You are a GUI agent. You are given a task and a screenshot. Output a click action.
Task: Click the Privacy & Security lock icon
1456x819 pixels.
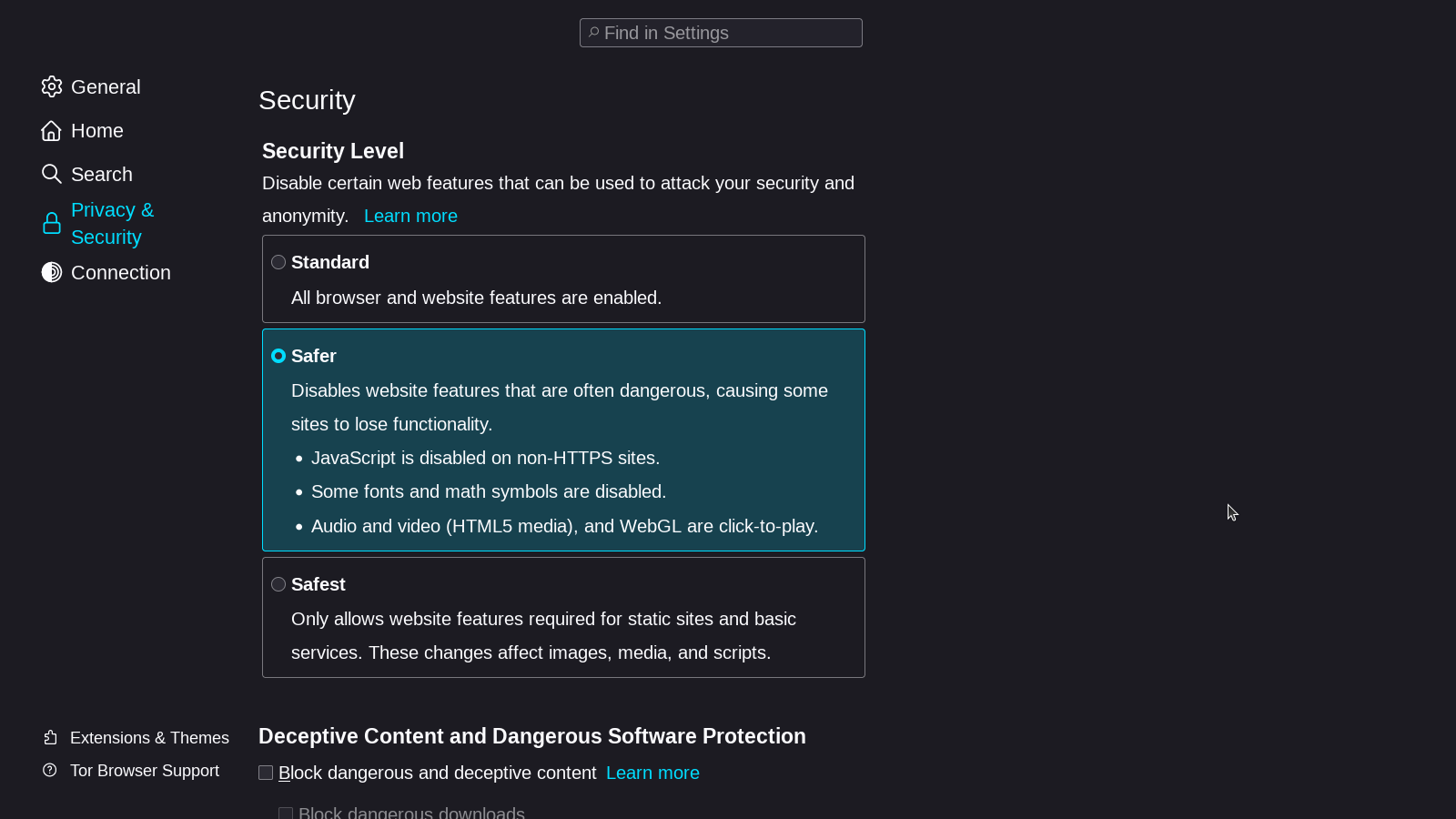[52, 224]
